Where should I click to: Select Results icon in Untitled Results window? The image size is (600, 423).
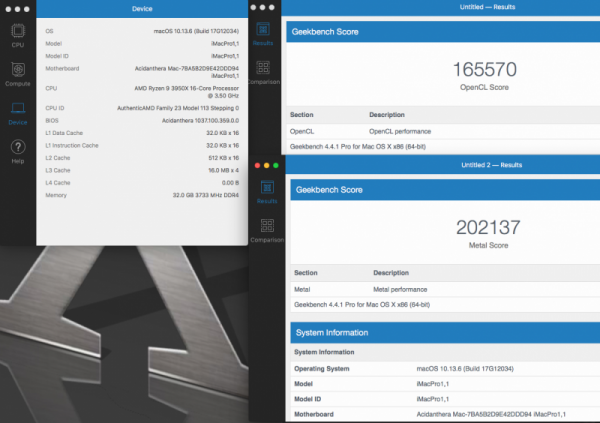[263, 29]
